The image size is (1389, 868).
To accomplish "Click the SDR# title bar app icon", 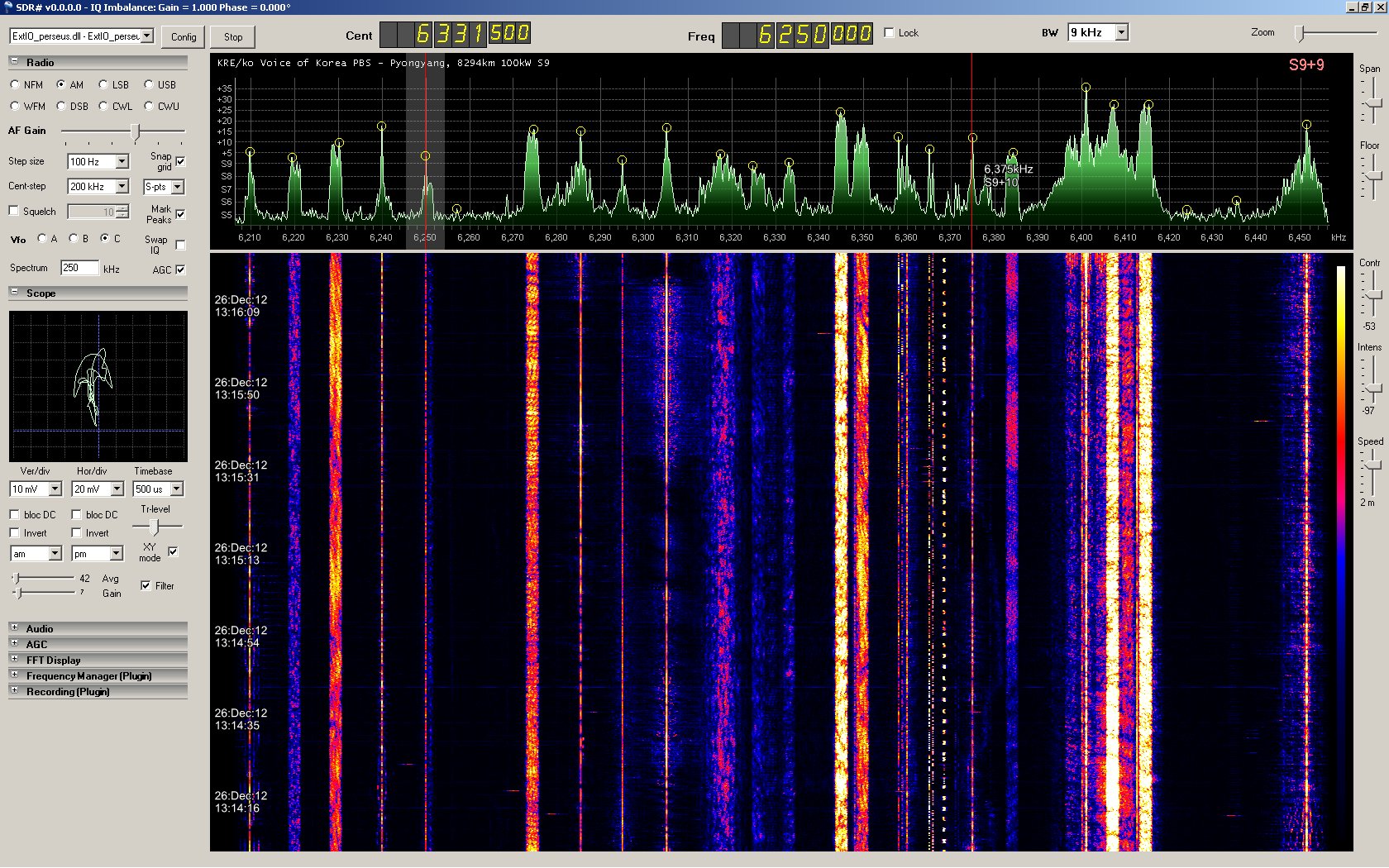I will pyautogui.click(x=7, y=7).
